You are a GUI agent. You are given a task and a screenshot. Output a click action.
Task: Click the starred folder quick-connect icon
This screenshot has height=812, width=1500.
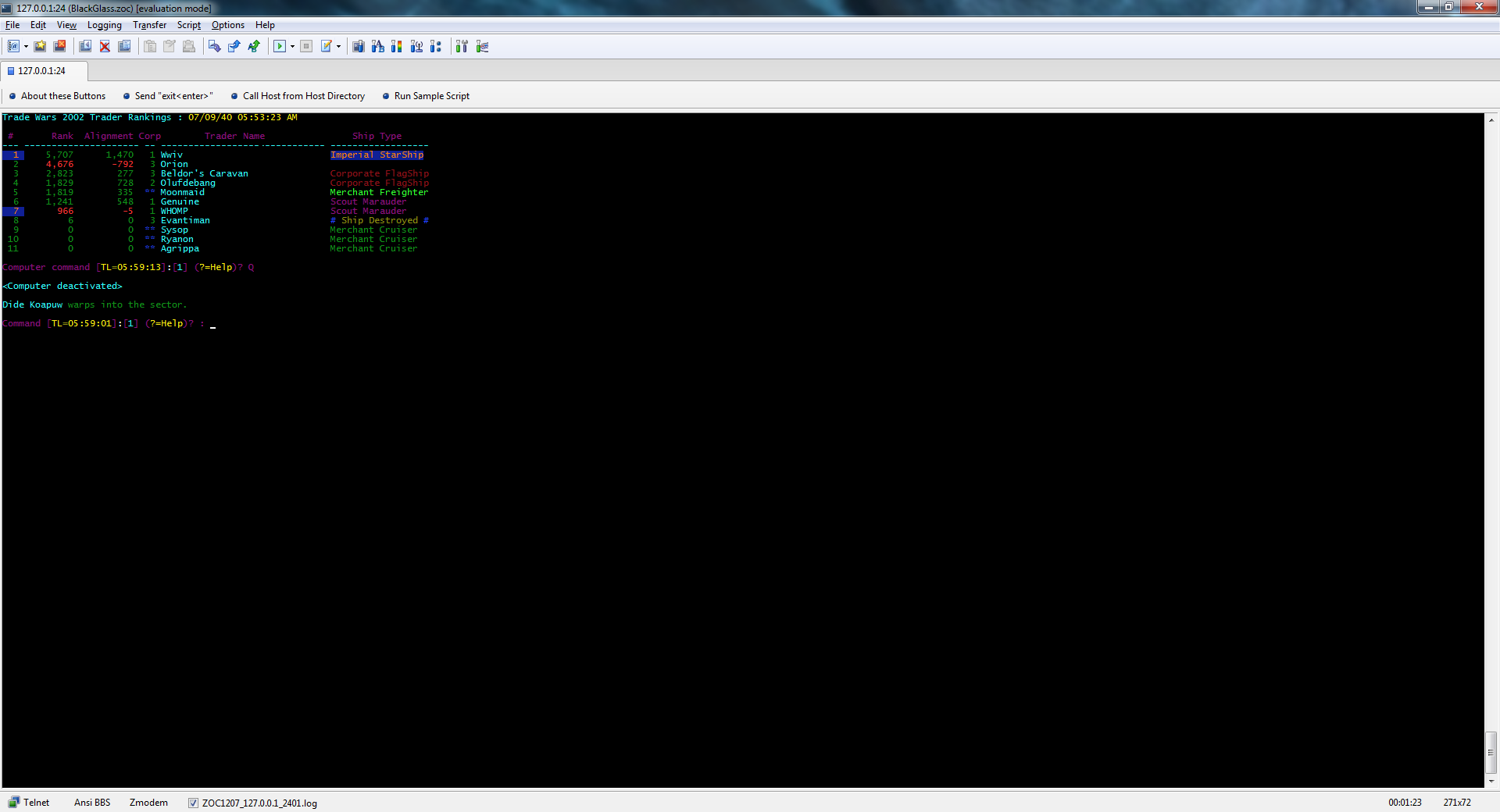pos(40,47)
